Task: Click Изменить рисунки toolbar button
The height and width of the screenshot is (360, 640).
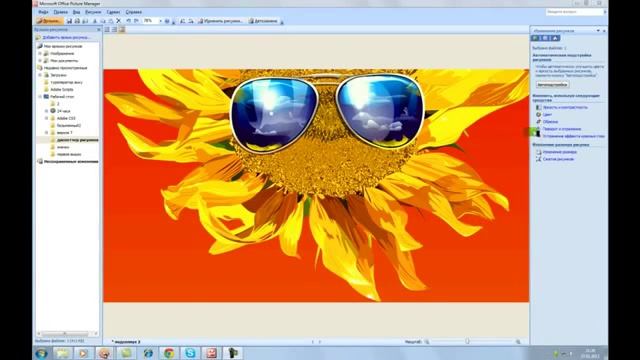Action: (x=220, y=21)
